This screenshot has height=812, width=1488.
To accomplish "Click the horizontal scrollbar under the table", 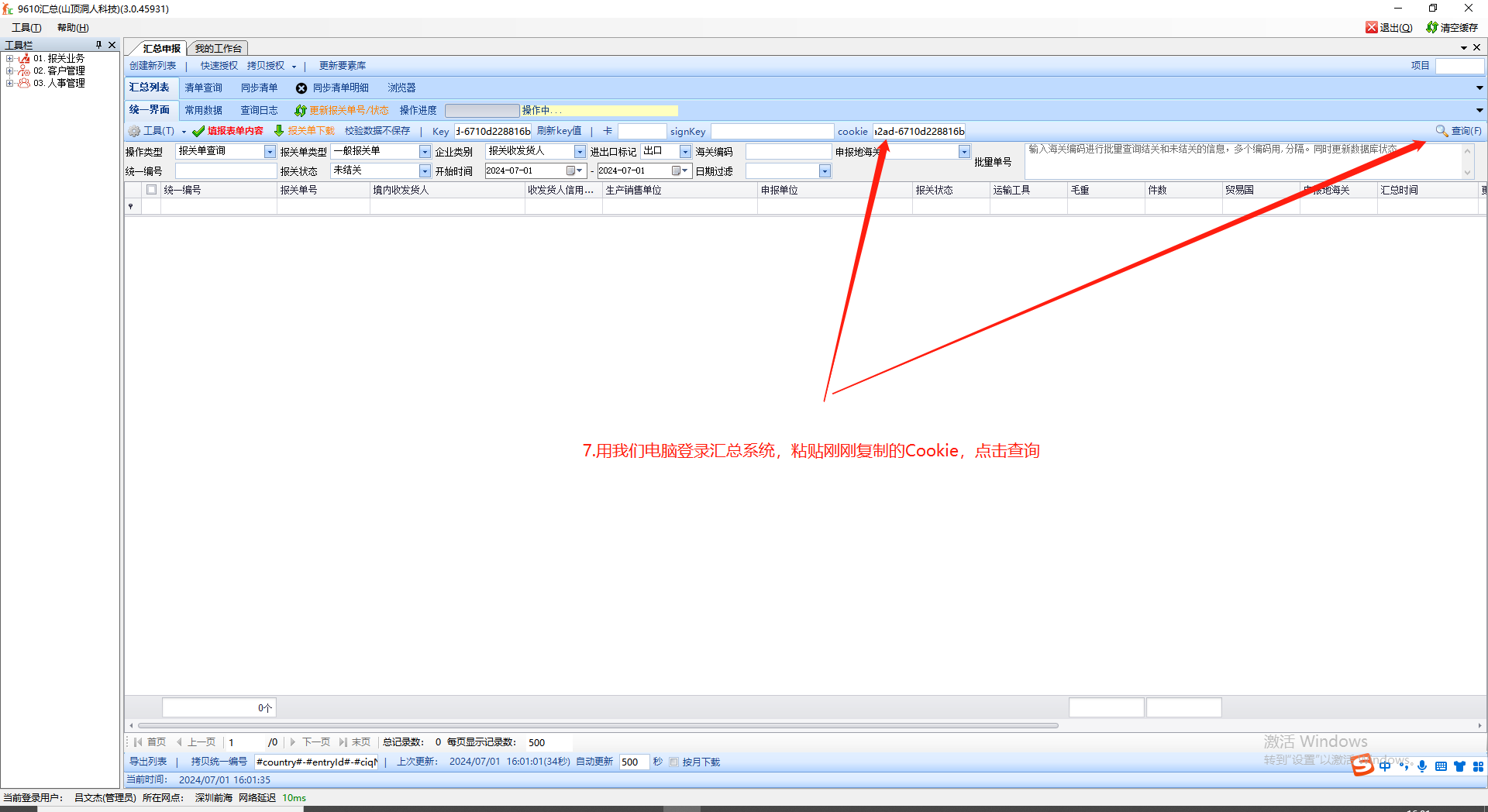I will [x=597, y=726].
